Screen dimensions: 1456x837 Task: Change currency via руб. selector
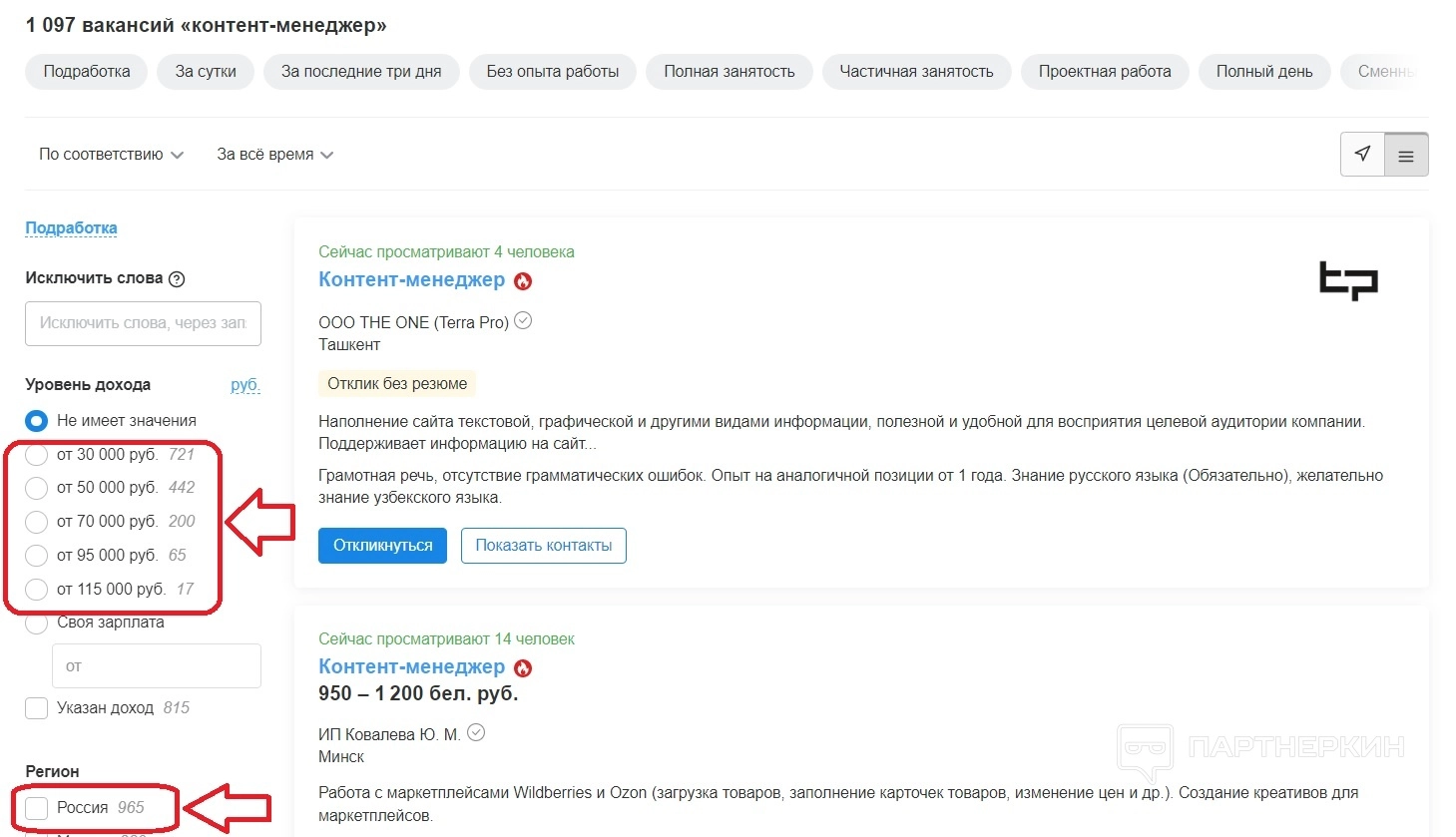point(244,385)
